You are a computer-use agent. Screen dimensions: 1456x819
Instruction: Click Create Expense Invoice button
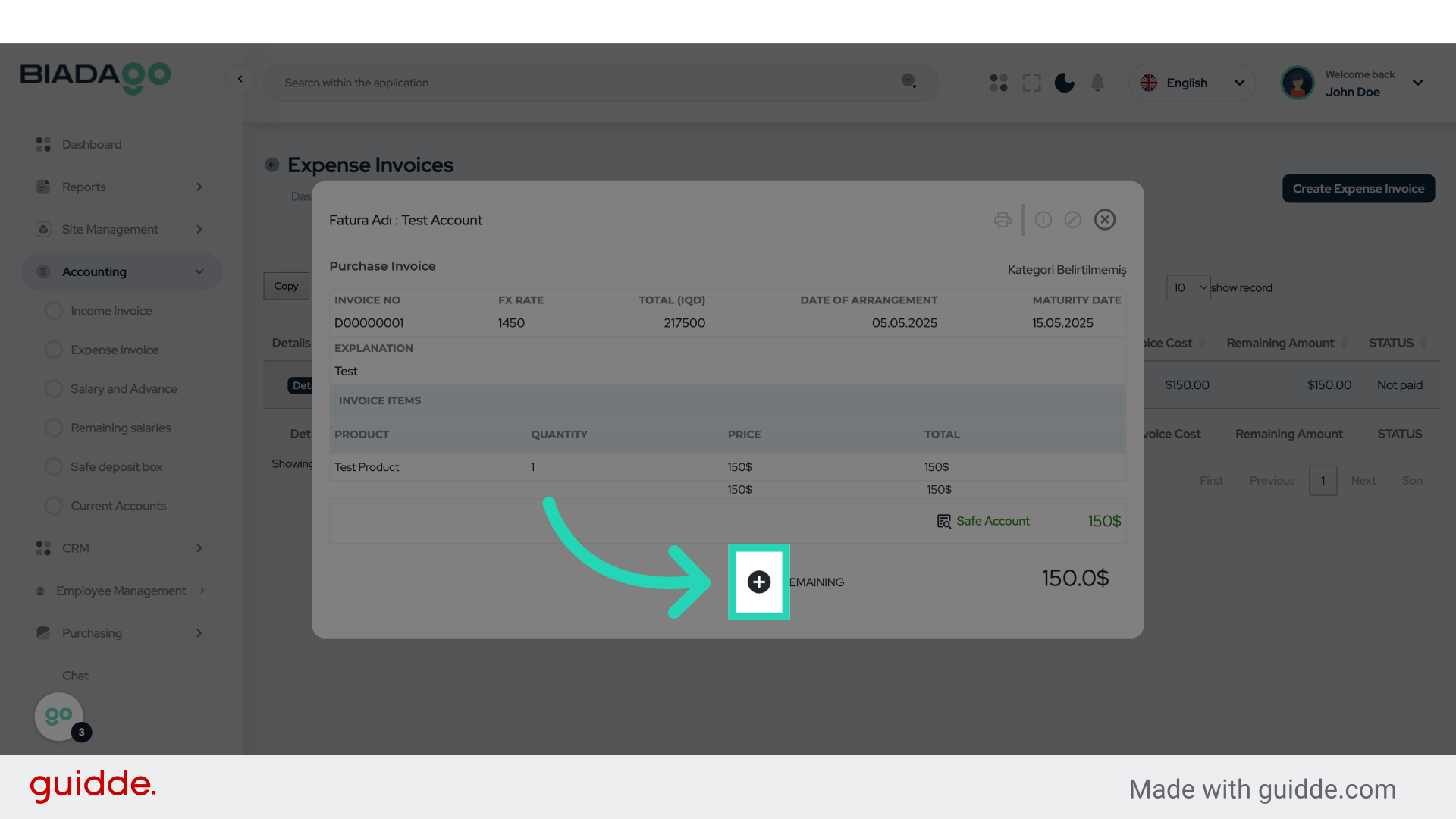1357,189
